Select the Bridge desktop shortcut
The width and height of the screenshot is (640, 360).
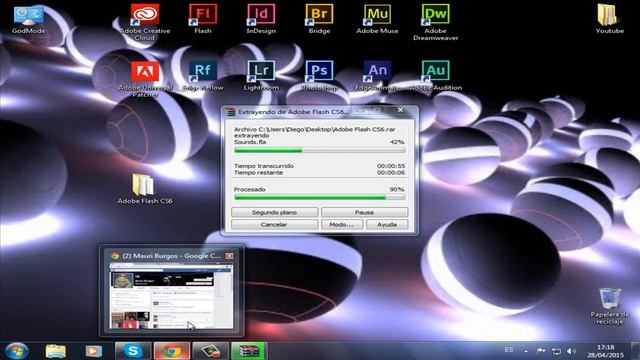coord(319,19)
